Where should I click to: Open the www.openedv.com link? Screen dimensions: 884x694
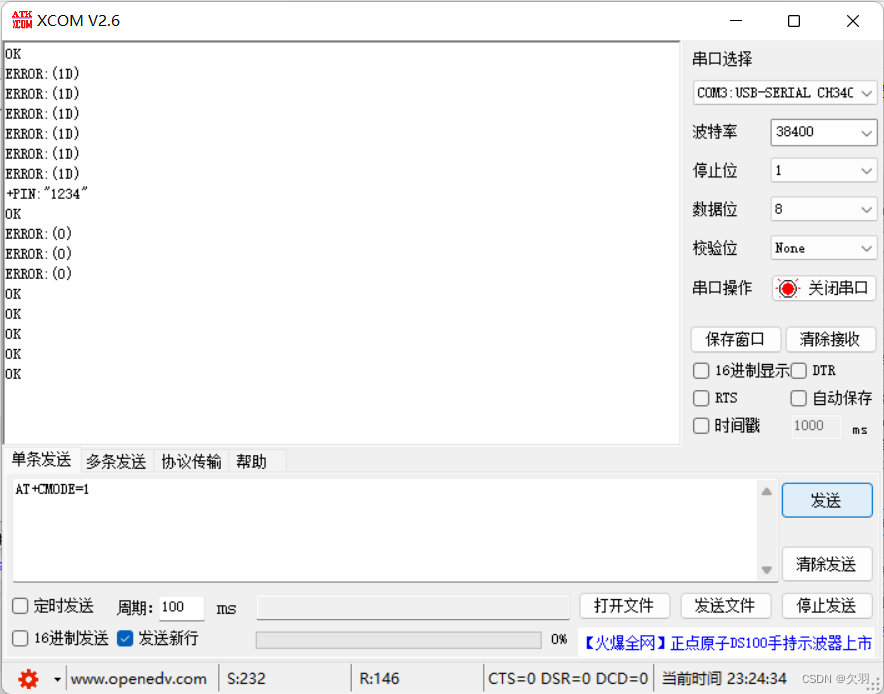pos(140,678)
